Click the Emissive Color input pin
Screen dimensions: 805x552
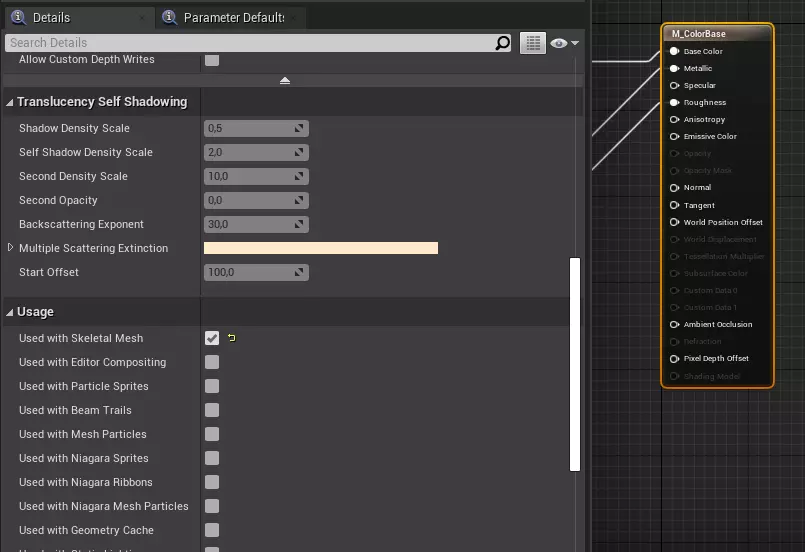(675, 136)
